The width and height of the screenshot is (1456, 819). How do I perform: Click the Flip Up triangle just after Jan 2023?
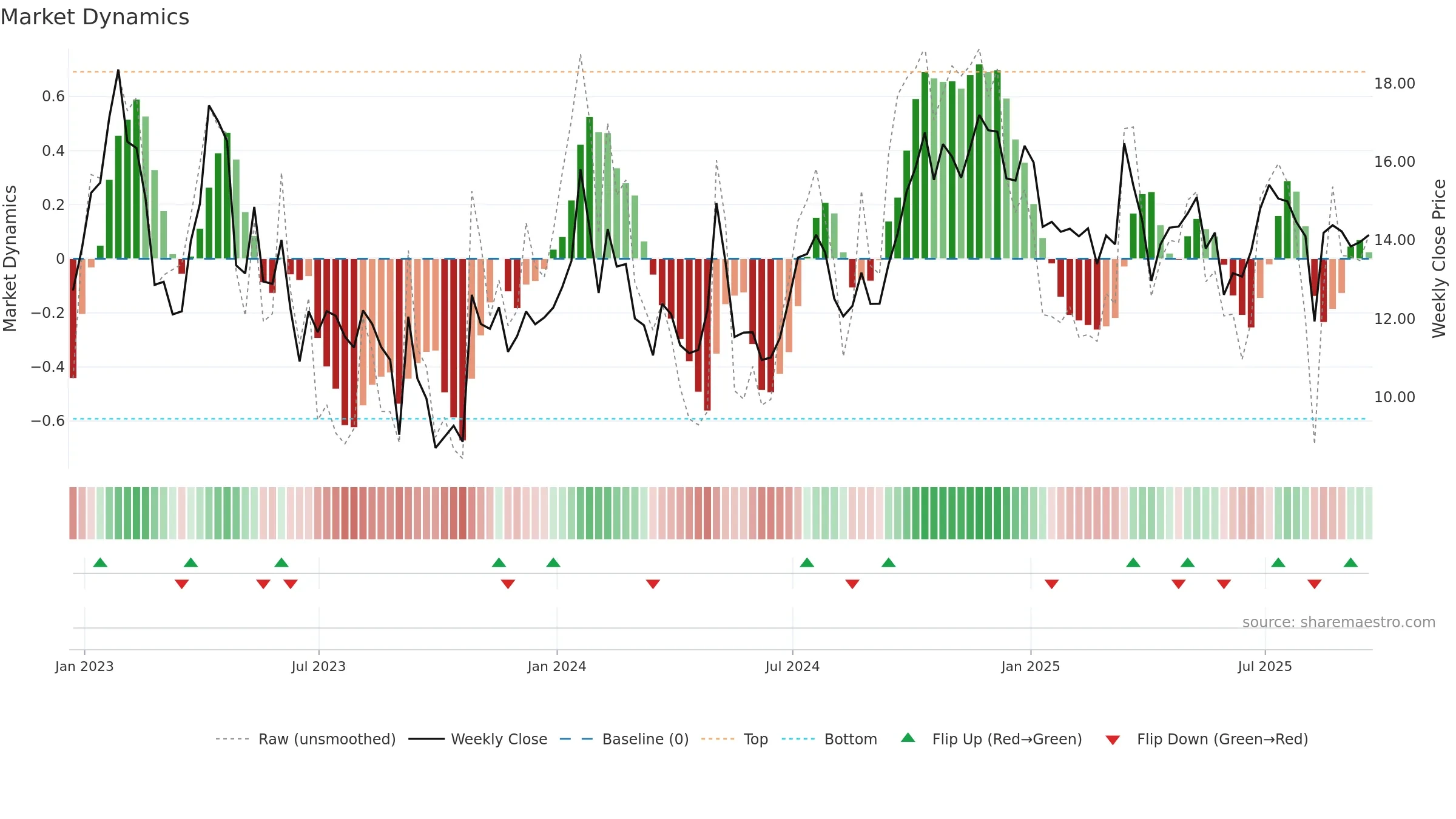pos(100,562)
